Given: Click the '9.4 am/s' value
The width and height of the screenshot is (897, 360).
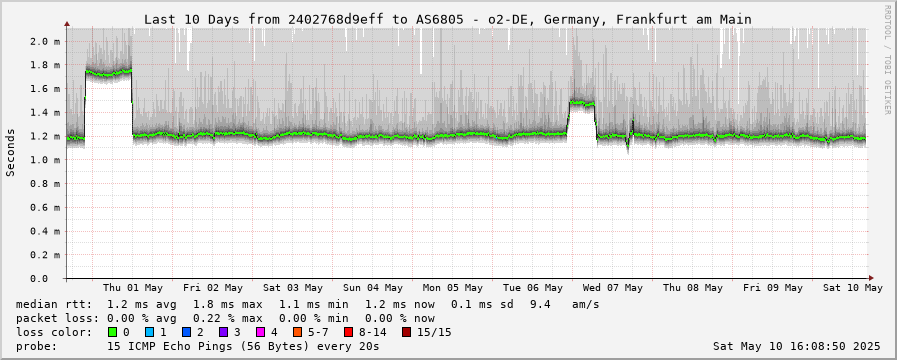Looking at the screenshot, I should coord(565,304).
